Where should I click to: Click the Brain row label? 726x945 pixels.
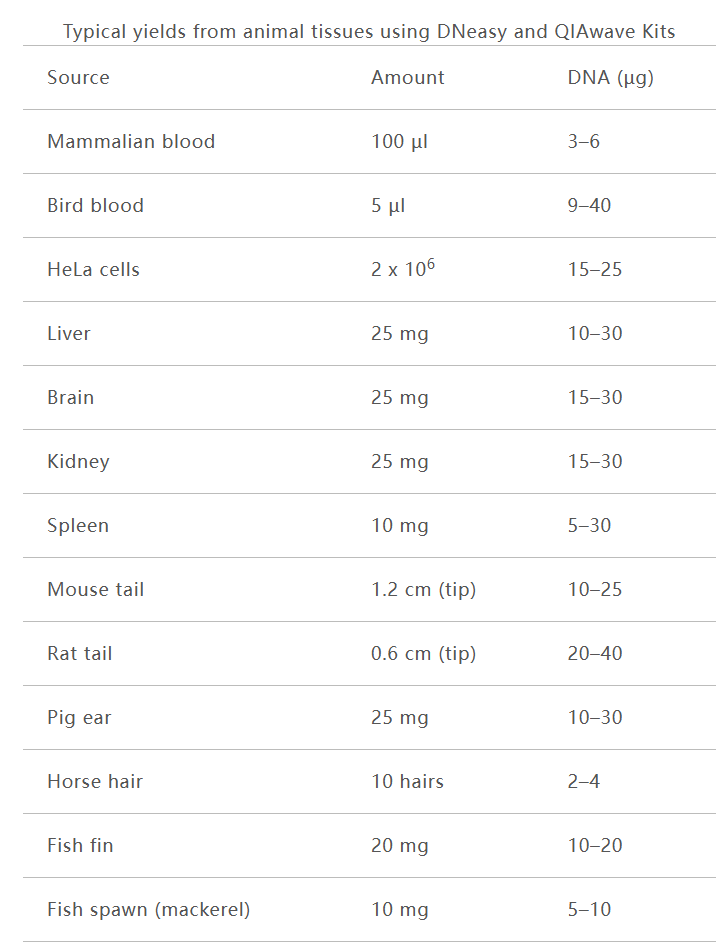click(70, 398)
